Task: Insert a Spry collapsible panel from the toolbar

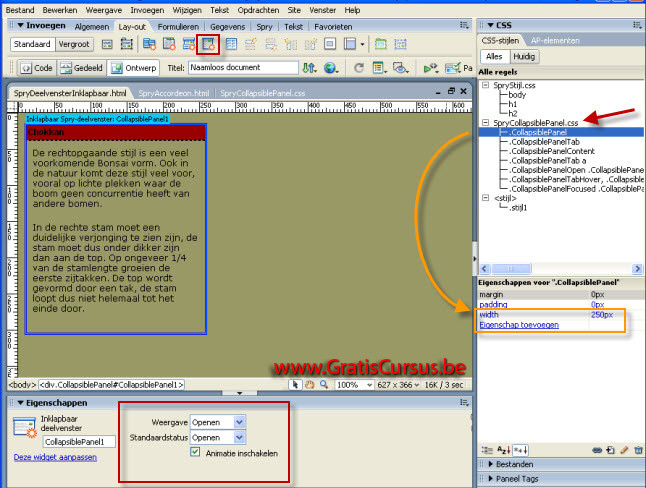Action: coord(208,44)
